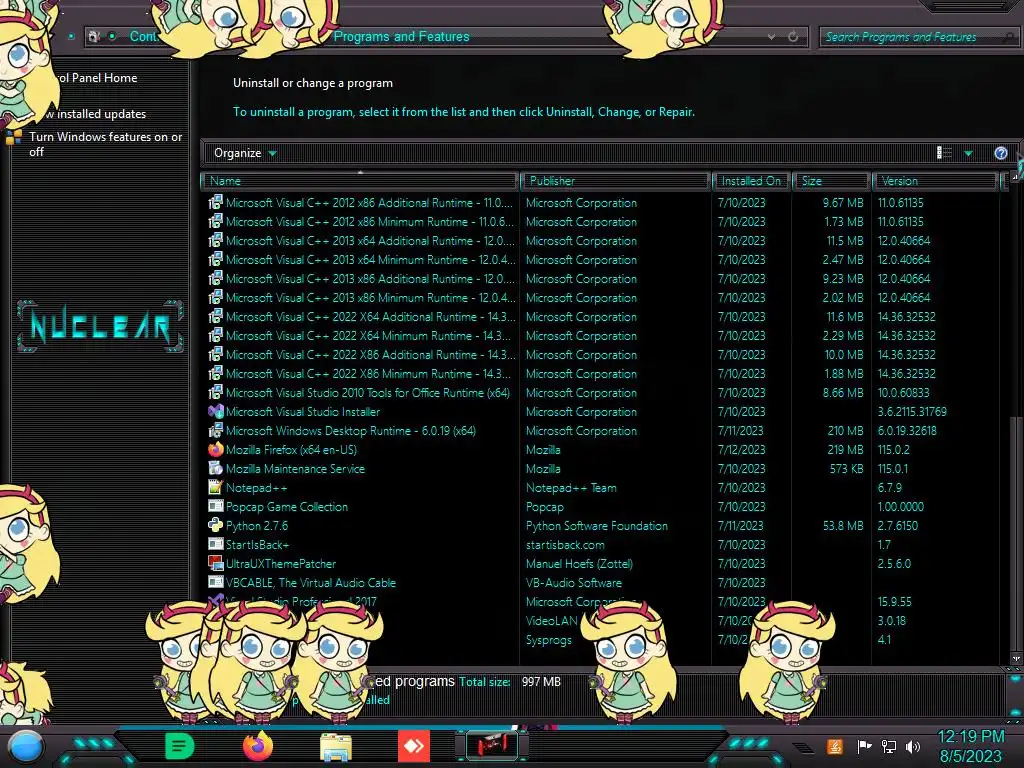Screen dimensions: 1024x768
Task: Click the Search Programs and Features field
Action: [x=918, y=37]
